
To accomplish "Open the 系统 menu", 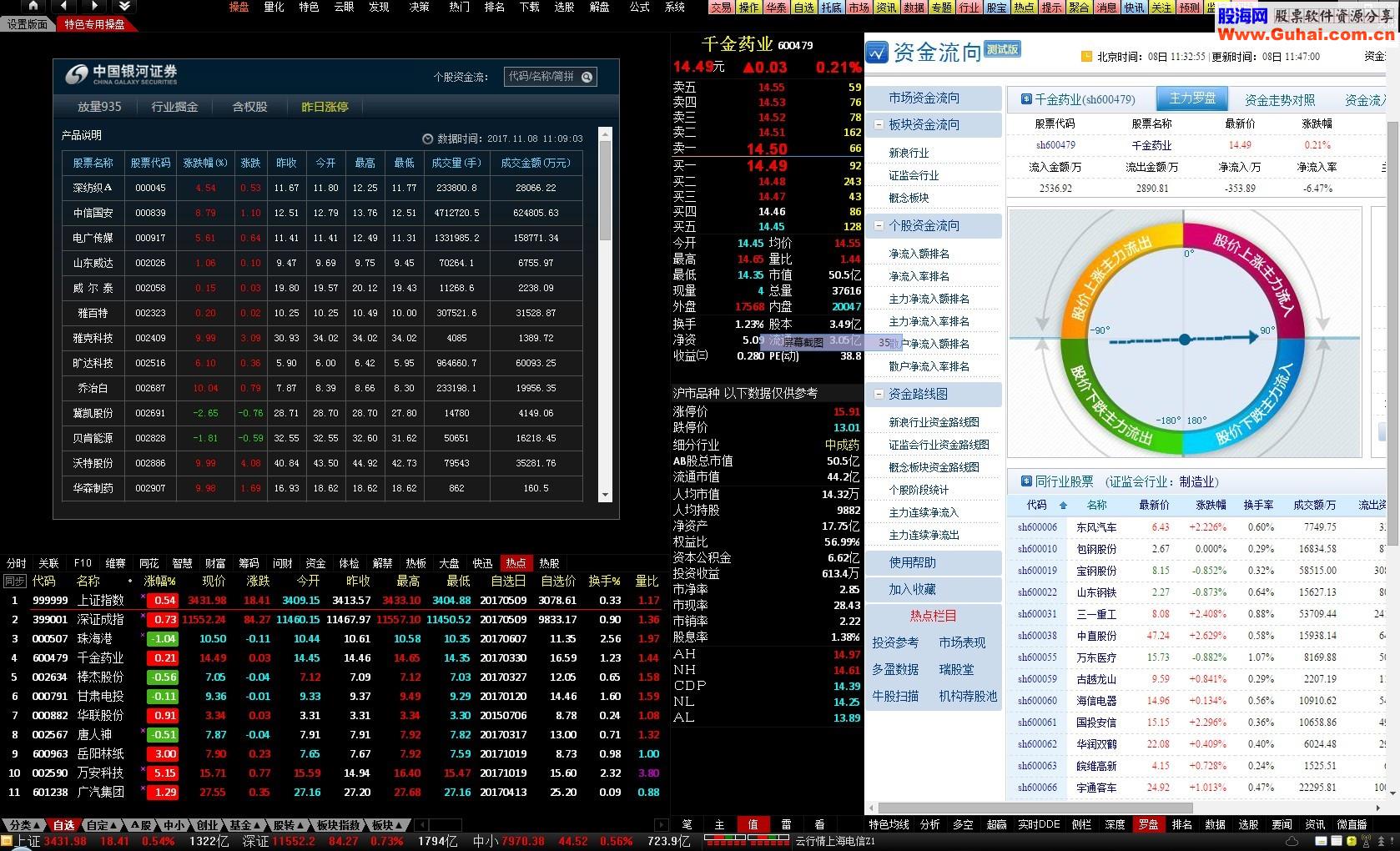I will (675, 7).
